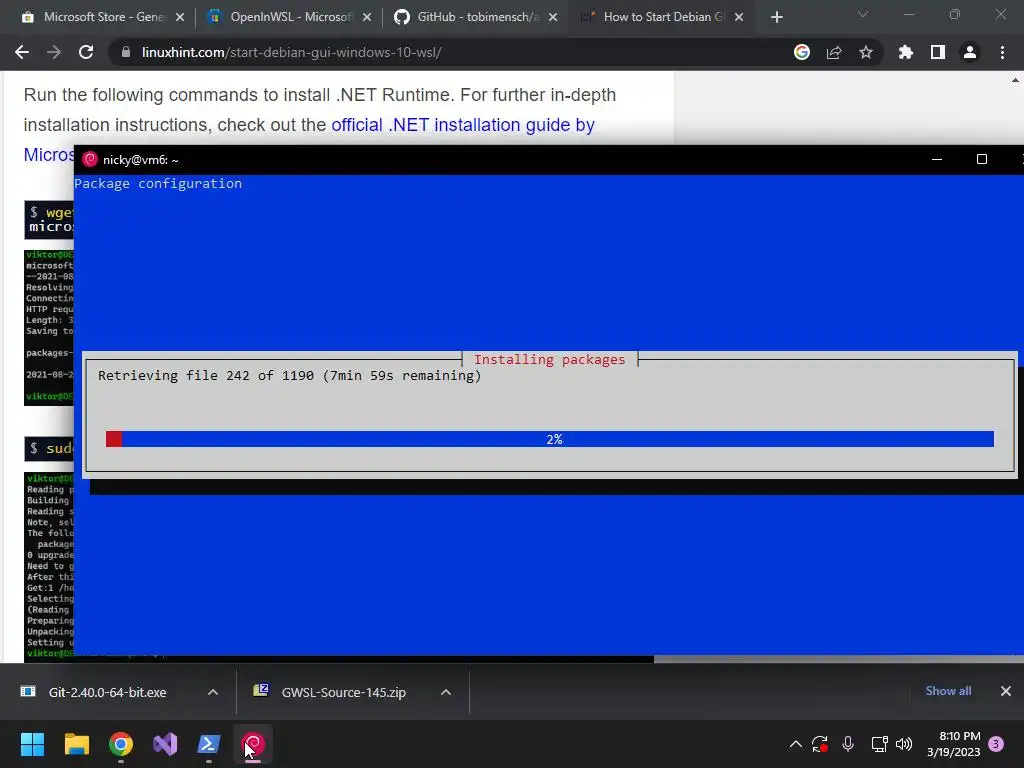Close the Microsoft Store tab

[x=180, y=18]
